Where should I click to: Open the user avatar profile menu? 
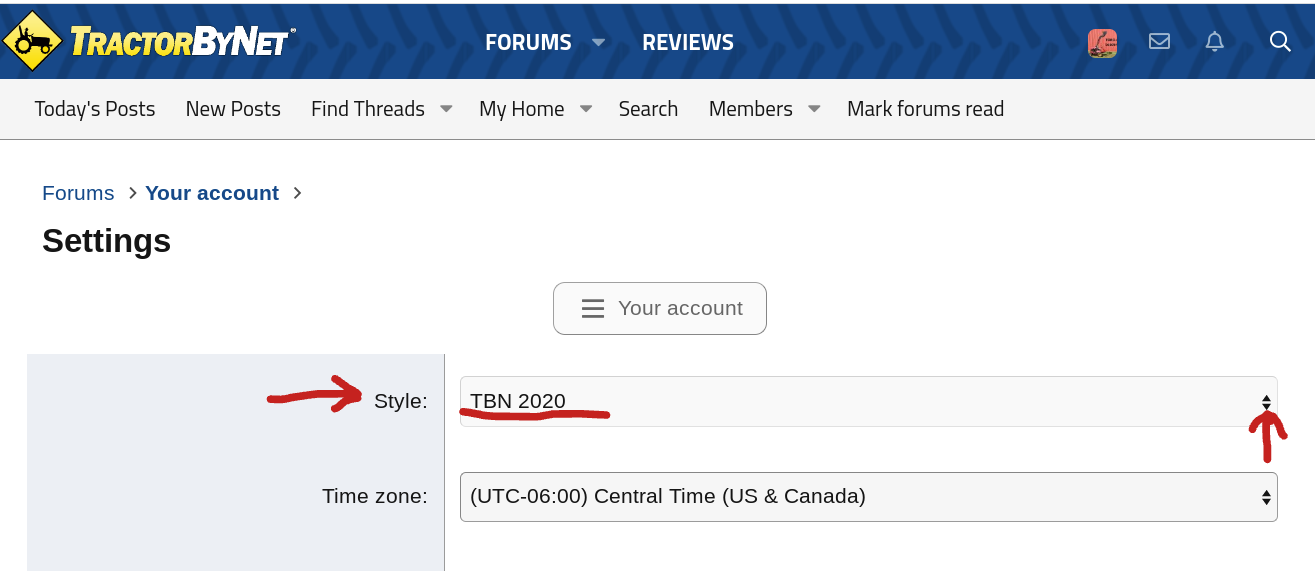1102,42
